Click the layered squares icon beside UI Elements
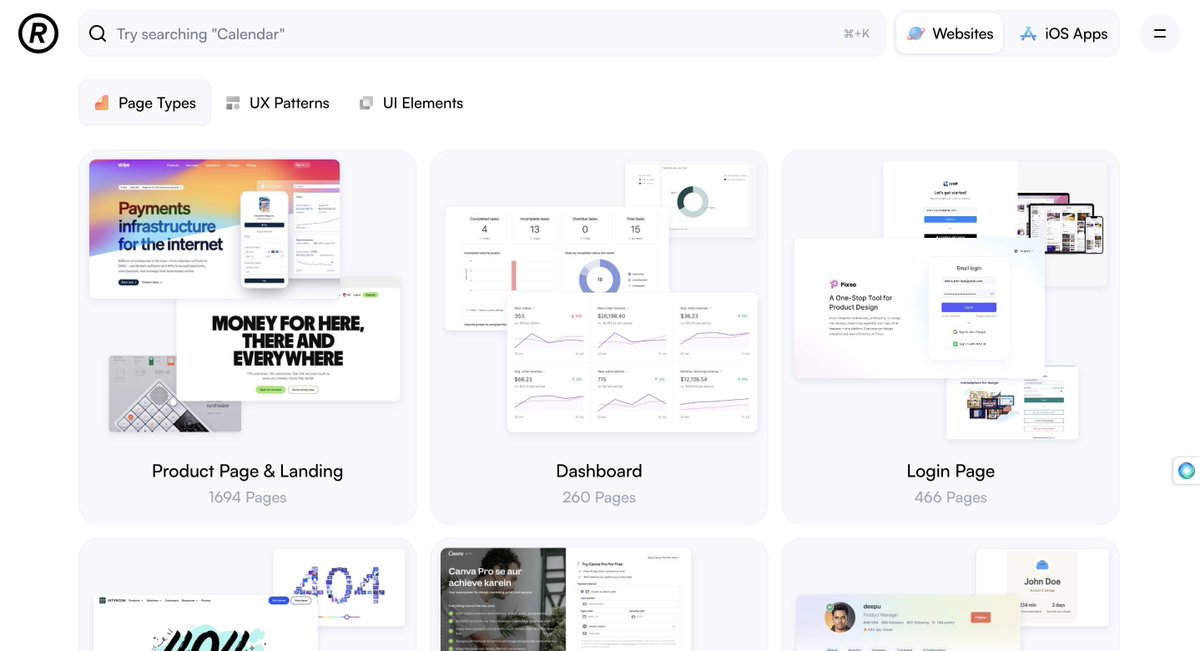The image size is (1200, 651). pyautogui.click(x=366, y=103)
